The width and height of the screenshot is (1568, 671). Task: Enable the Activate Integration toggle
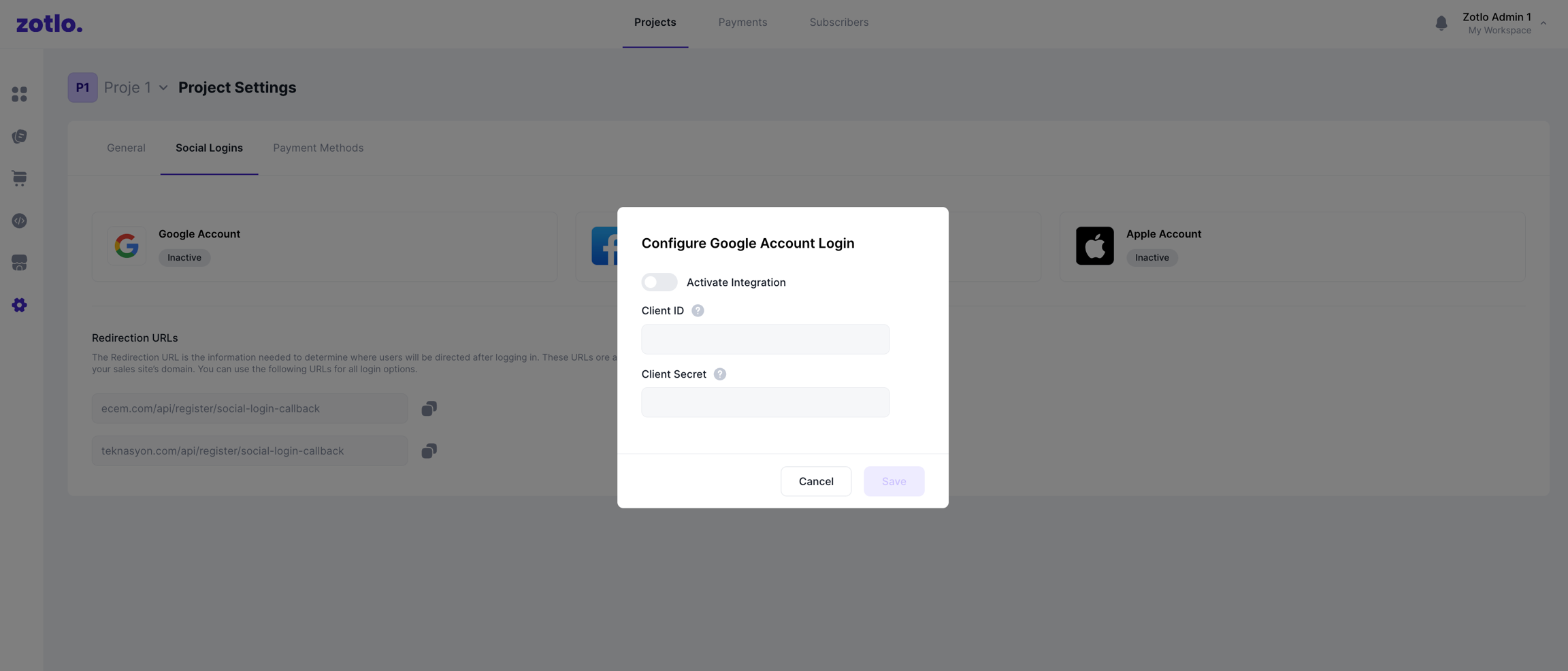tap(659, 282)
